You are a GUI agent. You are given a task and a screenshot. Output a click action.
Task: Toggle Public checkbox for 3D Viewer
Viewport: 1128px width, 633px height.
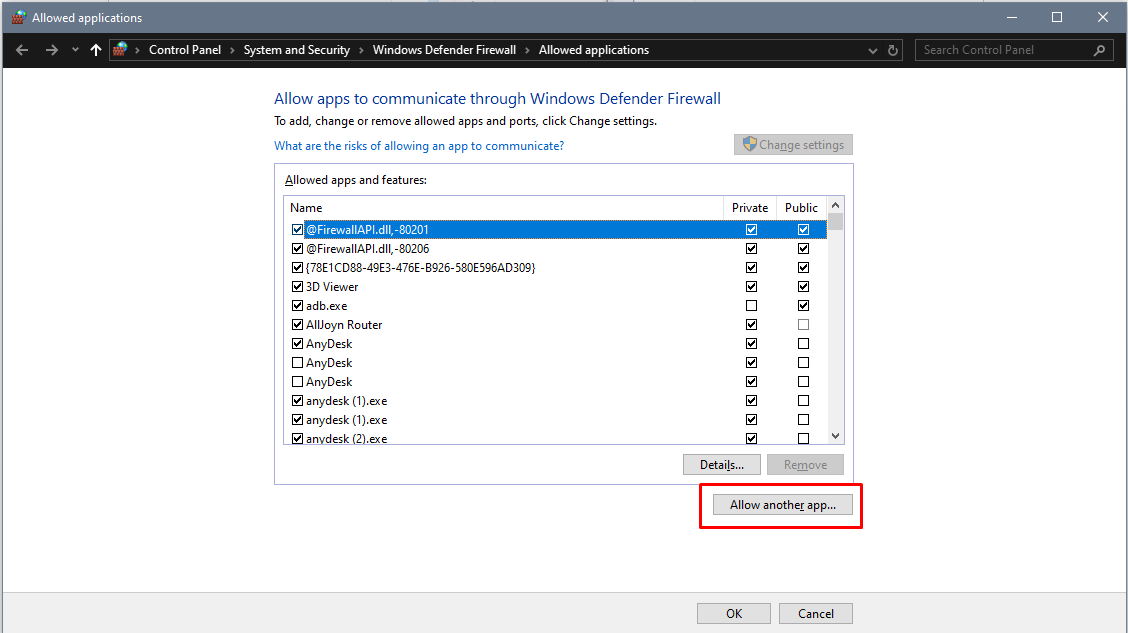point(803,286)
